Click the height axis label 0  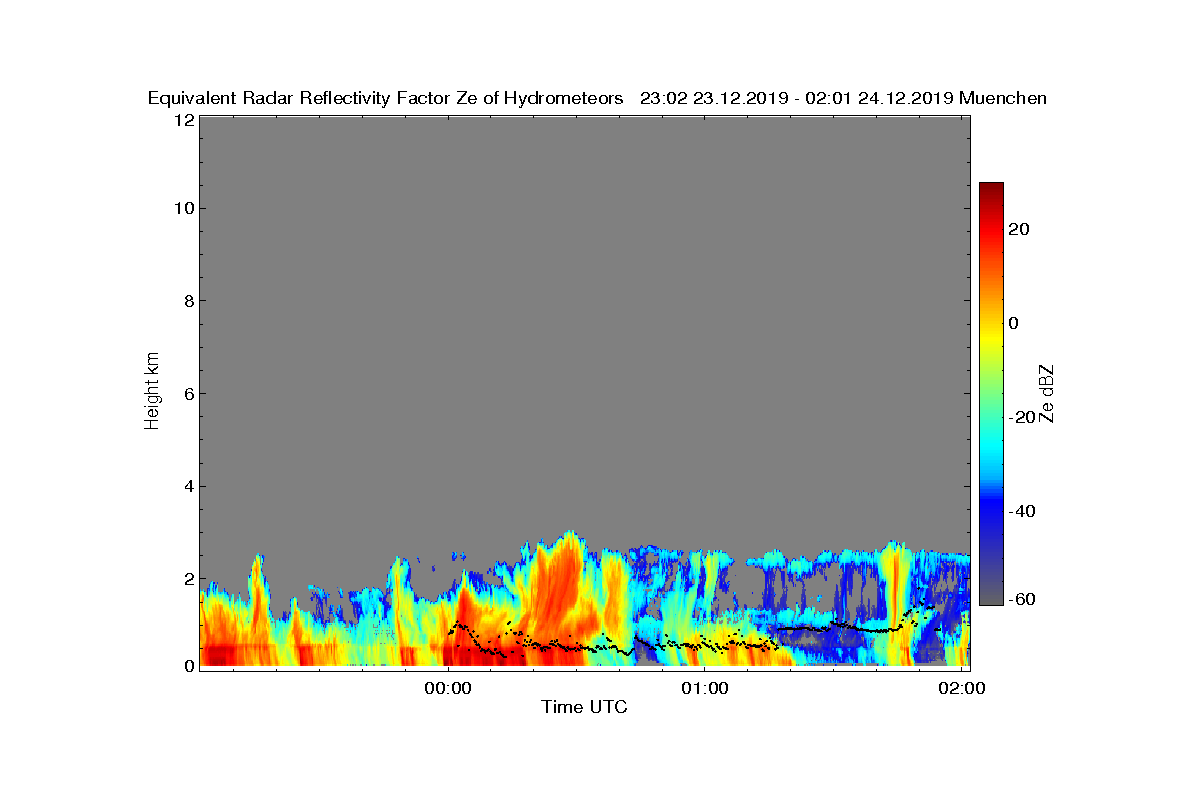coord(188,665)
